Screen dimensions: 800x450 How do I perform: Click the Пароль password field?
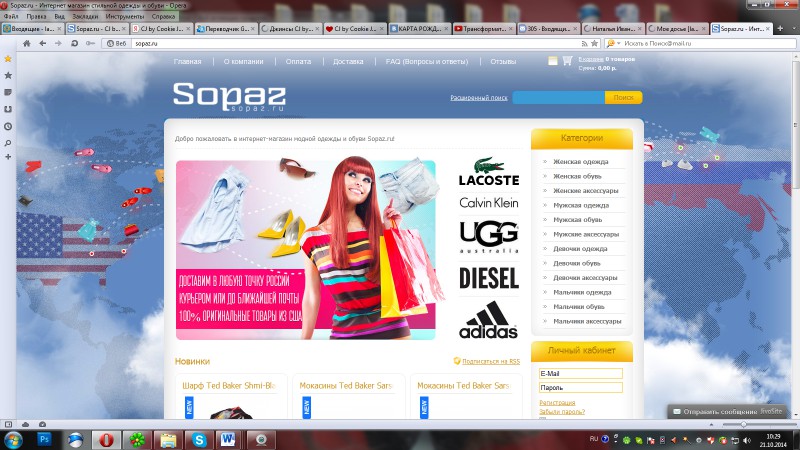coord(581,388)
